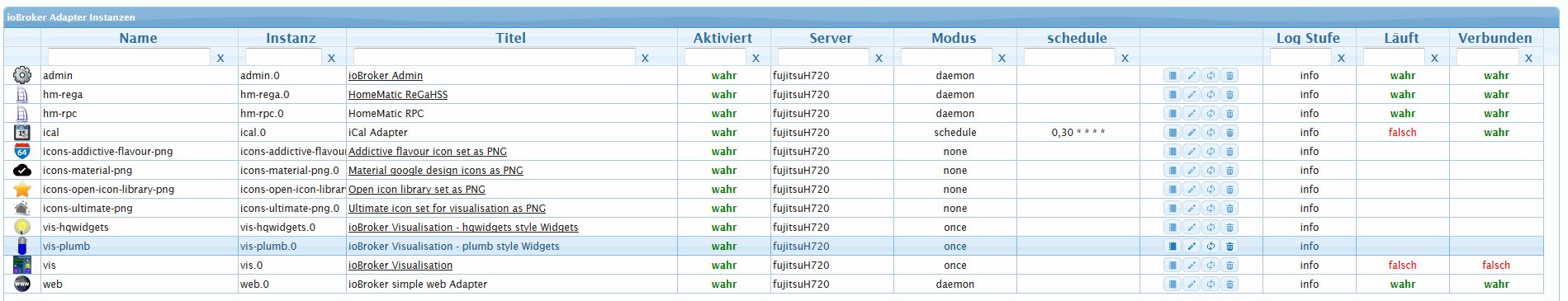Sort the table by Aktiviert column header

pyautogui.click(x=722, y=38)
